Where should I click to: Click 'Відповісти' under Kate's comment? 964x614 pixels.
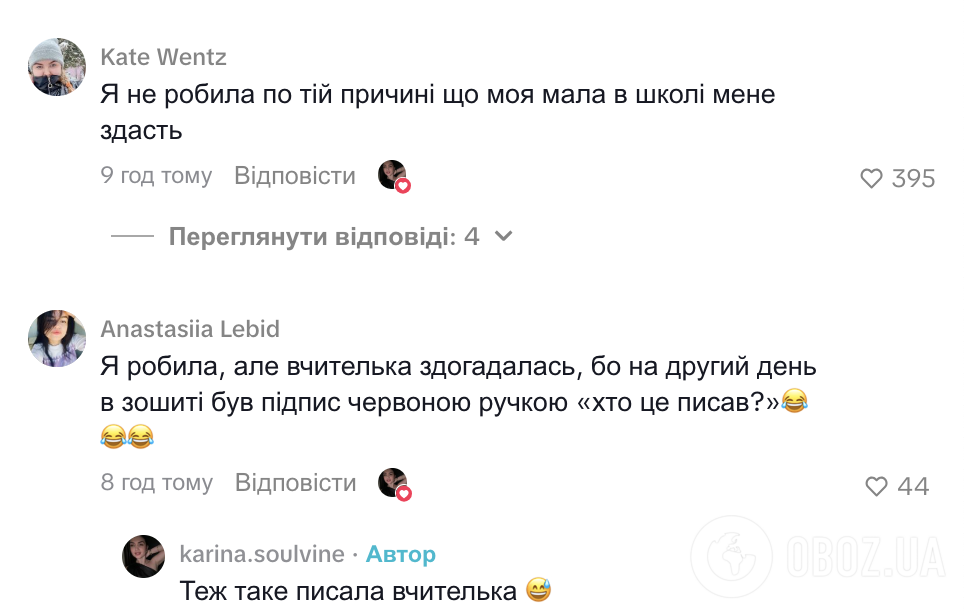[294, 175]
